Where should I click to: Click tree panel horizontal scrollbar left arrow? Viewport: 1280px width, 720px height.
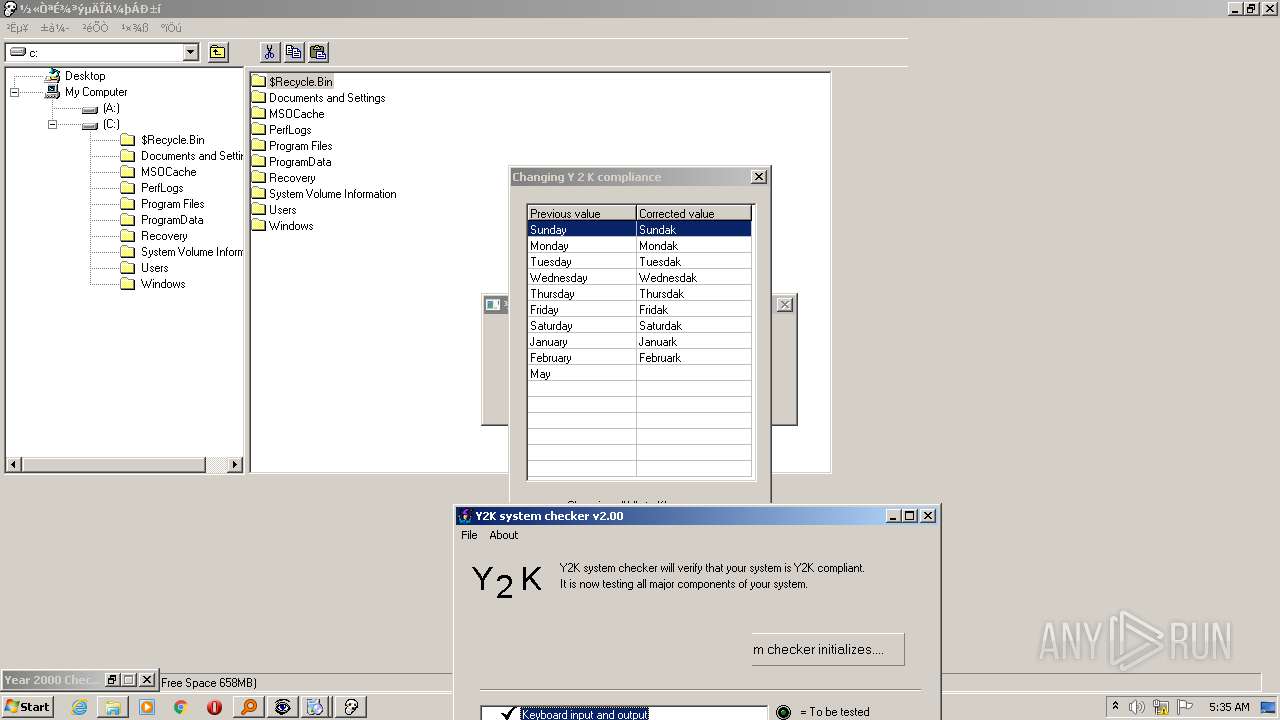click(14, 465)
